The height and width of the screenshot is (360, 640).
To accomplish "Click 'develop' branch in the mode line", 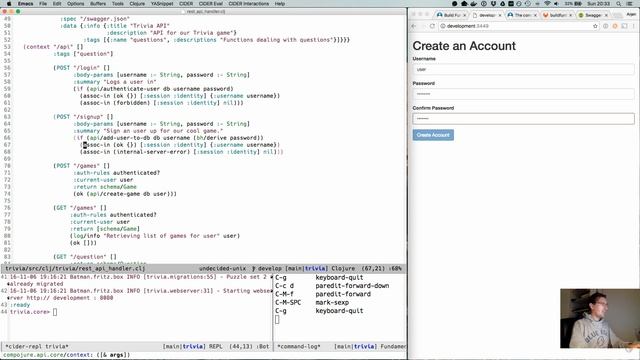I will pyautogui.click(x=269, y=269).
